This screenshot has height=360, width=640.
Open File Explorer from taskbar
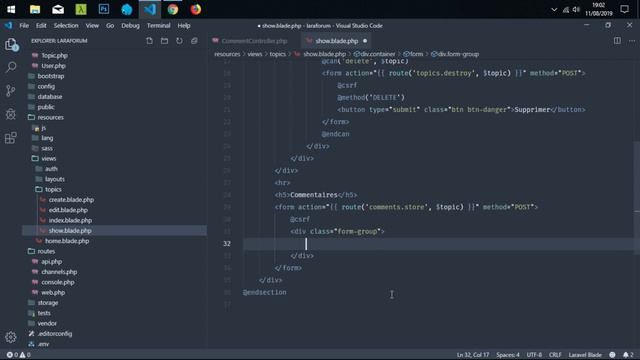pyautogui.click(x=35, y=9)
